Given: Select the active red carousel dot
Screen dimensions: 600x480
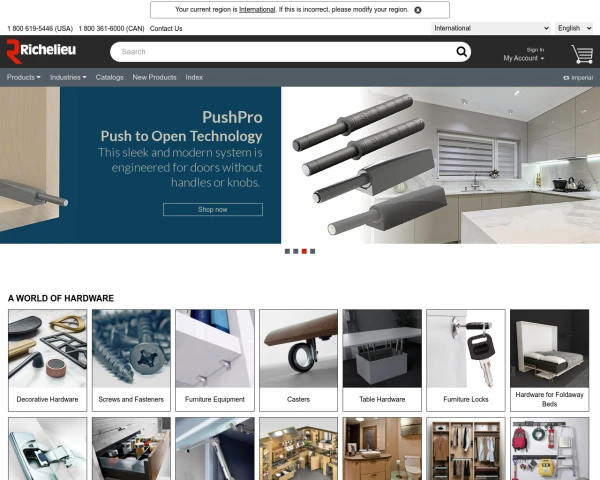Looking at the screenshot, I should click(x=304, y=251).
